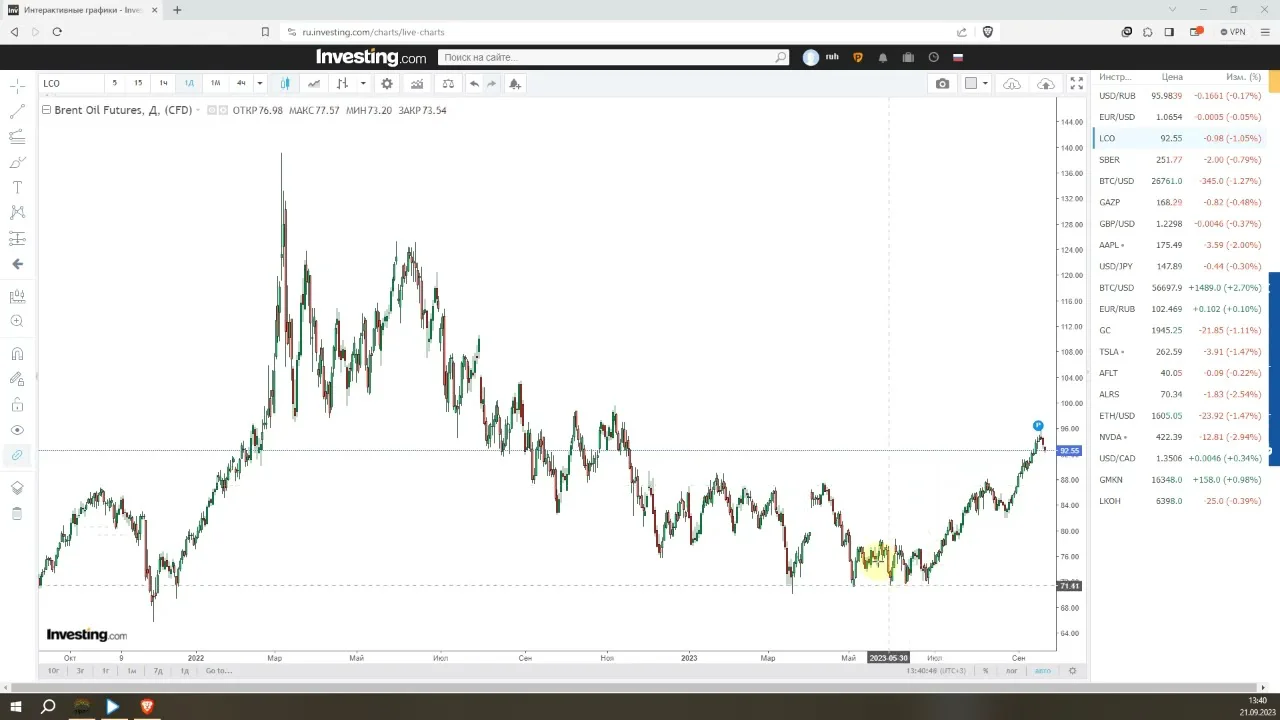Open the language flag selector
This screenshot has width=1280, height=720.
pyautogui.click(x=958, y=58)
